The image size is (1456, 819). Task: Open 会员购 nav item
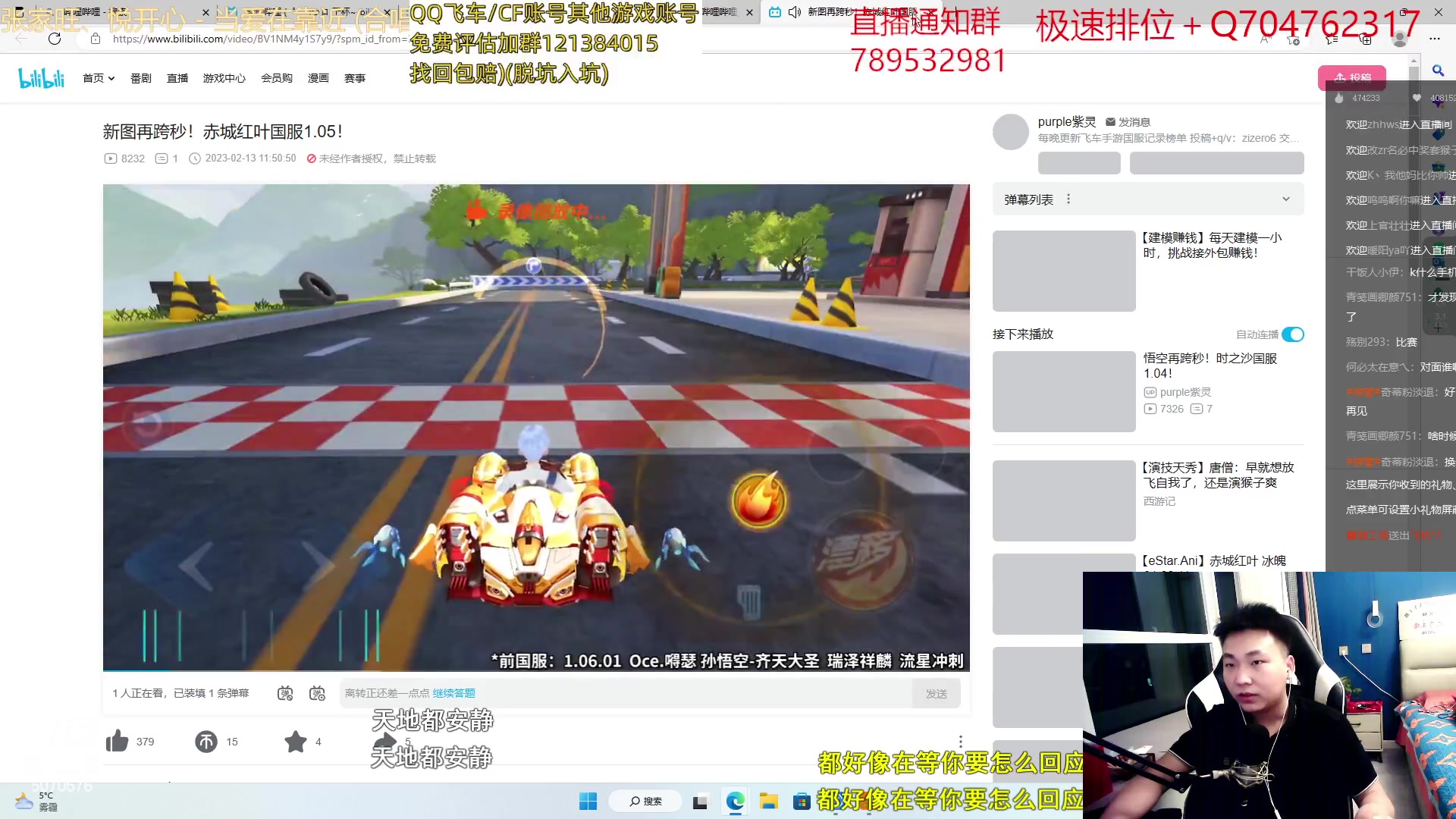coord(277,78)
